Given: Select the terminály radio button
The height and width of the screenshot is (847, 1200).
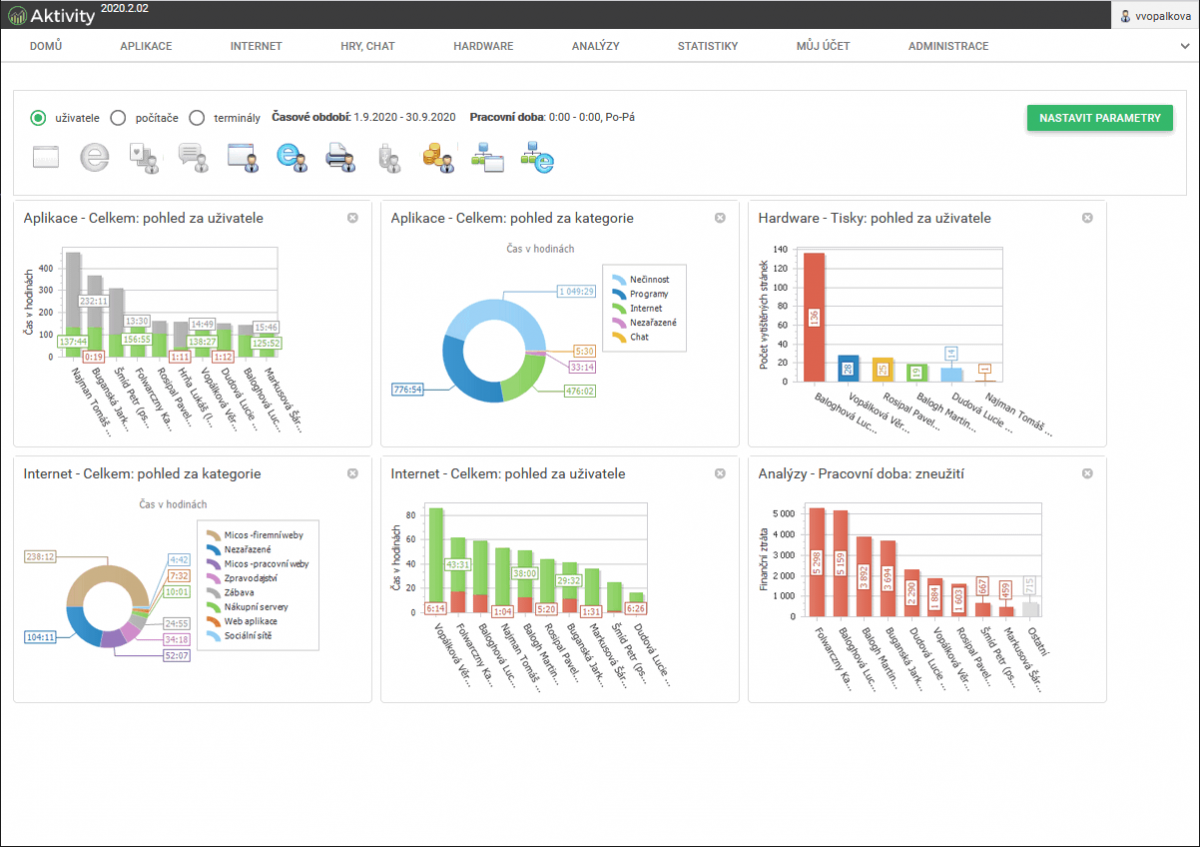Looking at the screenshot, I should [x=196, y=118].
